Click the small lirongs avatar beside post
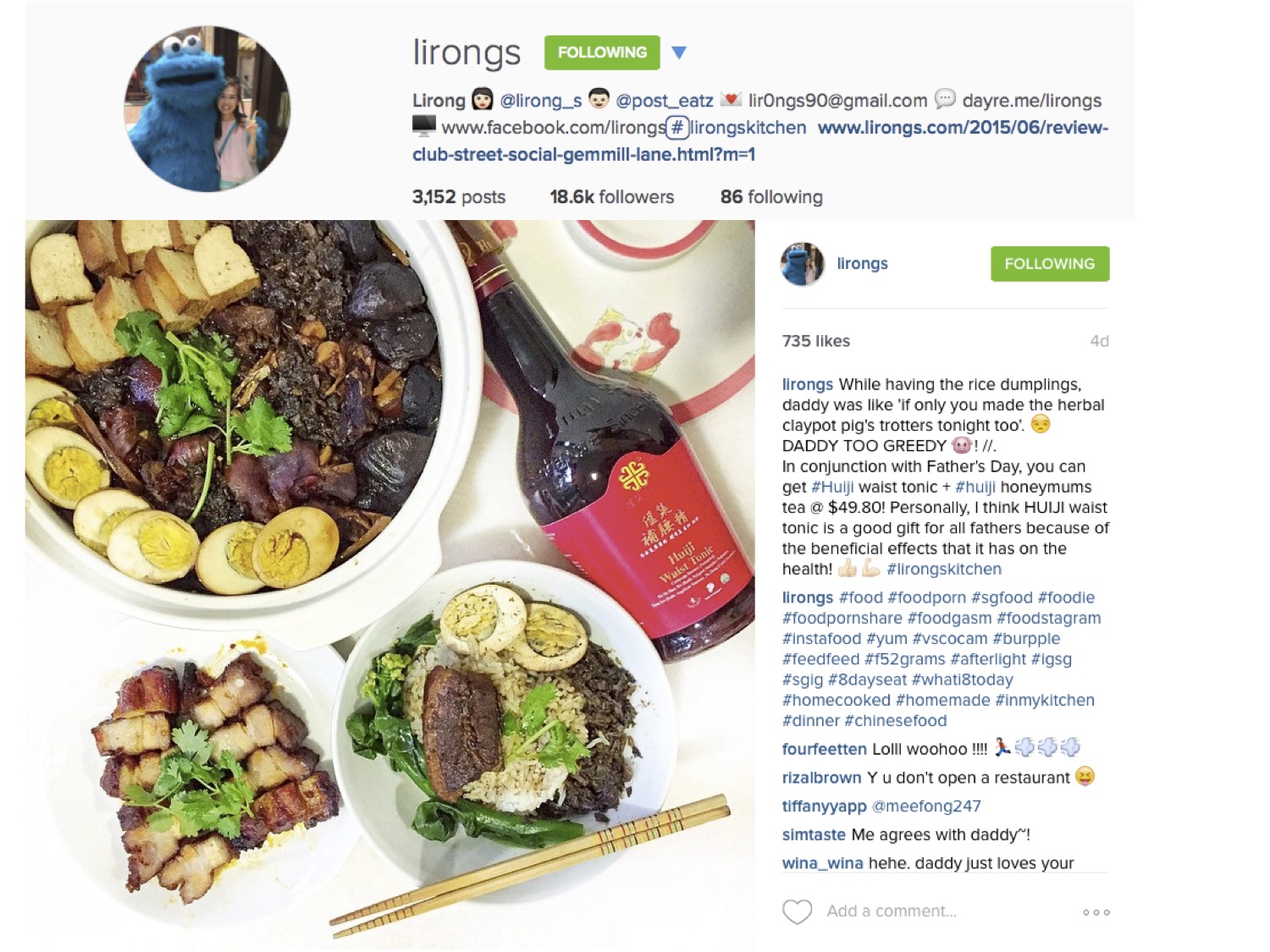The image size is (1270, 952). (x=802, y=264)
